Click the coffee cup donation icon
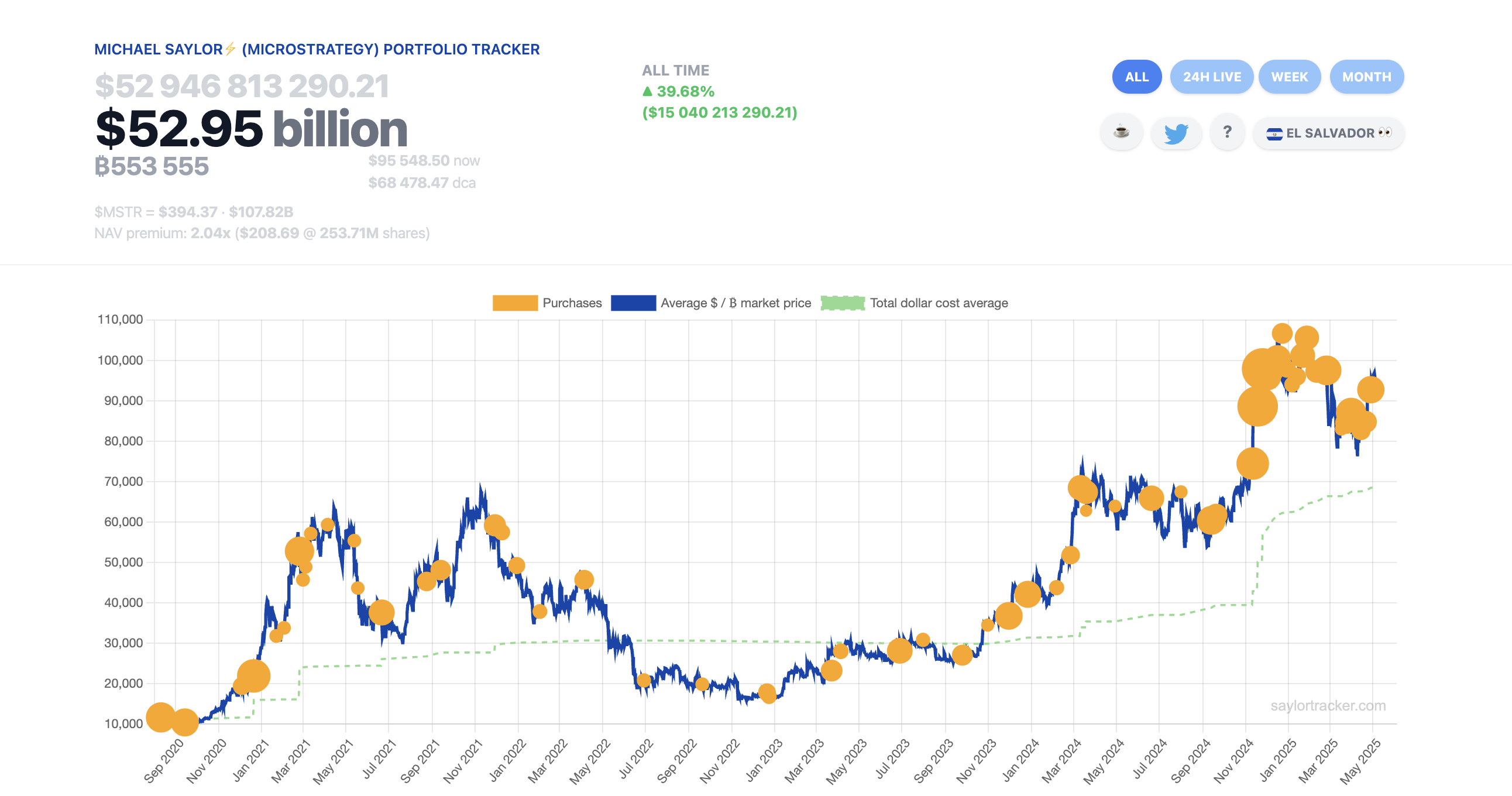This screenshot has width=1512, height=796. (1122, 133)
